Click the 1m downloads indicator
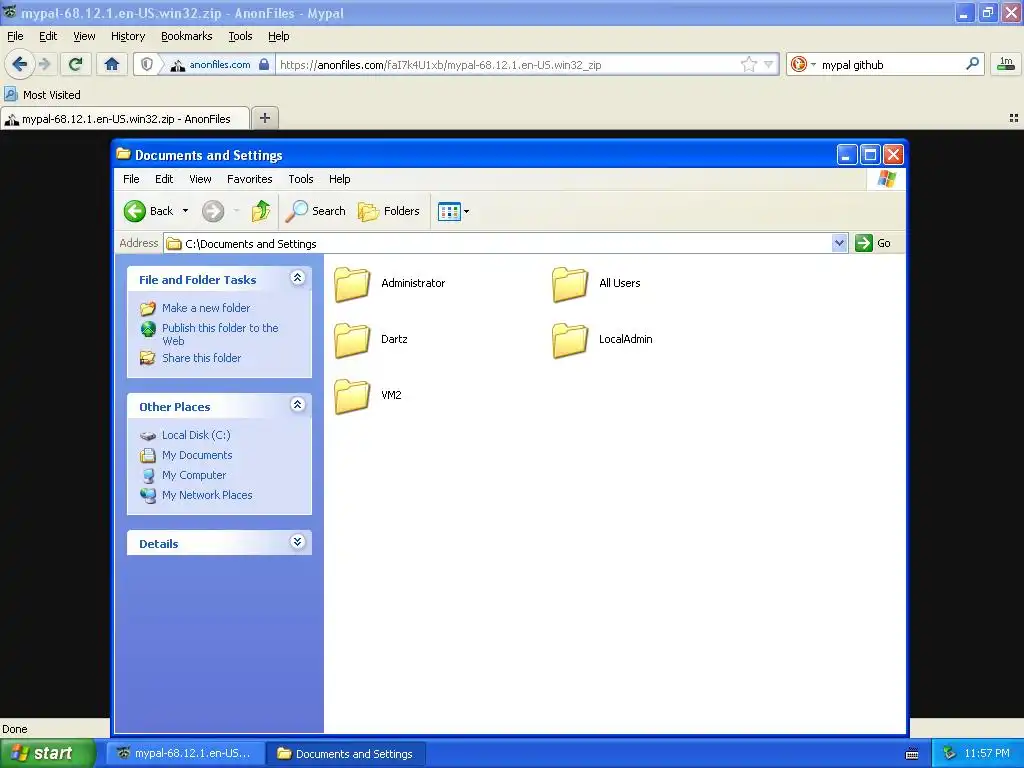The height and width of the screenshot is (768, 1024). 1006,64
